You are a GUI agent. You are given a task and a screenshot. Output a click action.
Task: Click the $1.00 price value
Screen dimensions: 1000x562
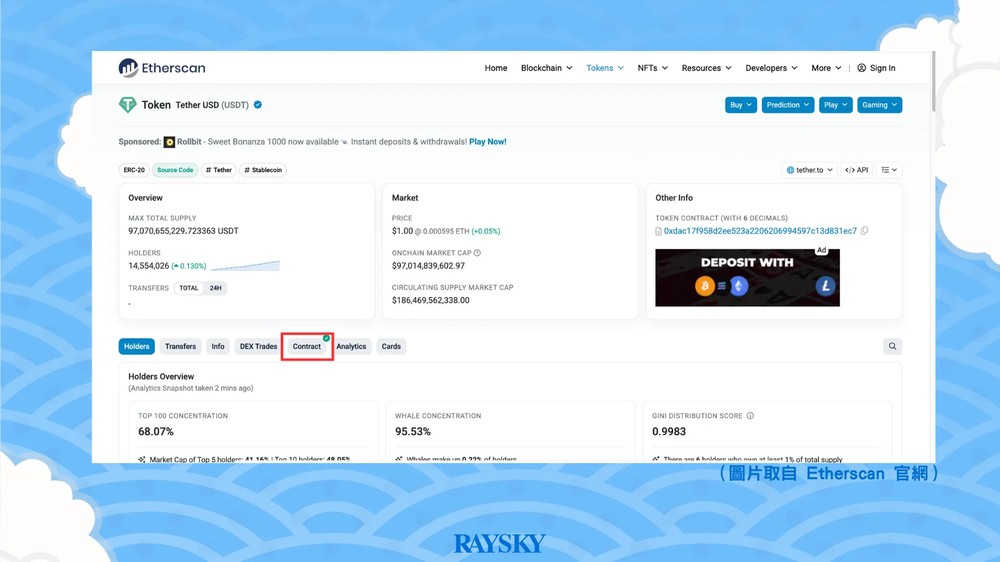pos(402,231)
